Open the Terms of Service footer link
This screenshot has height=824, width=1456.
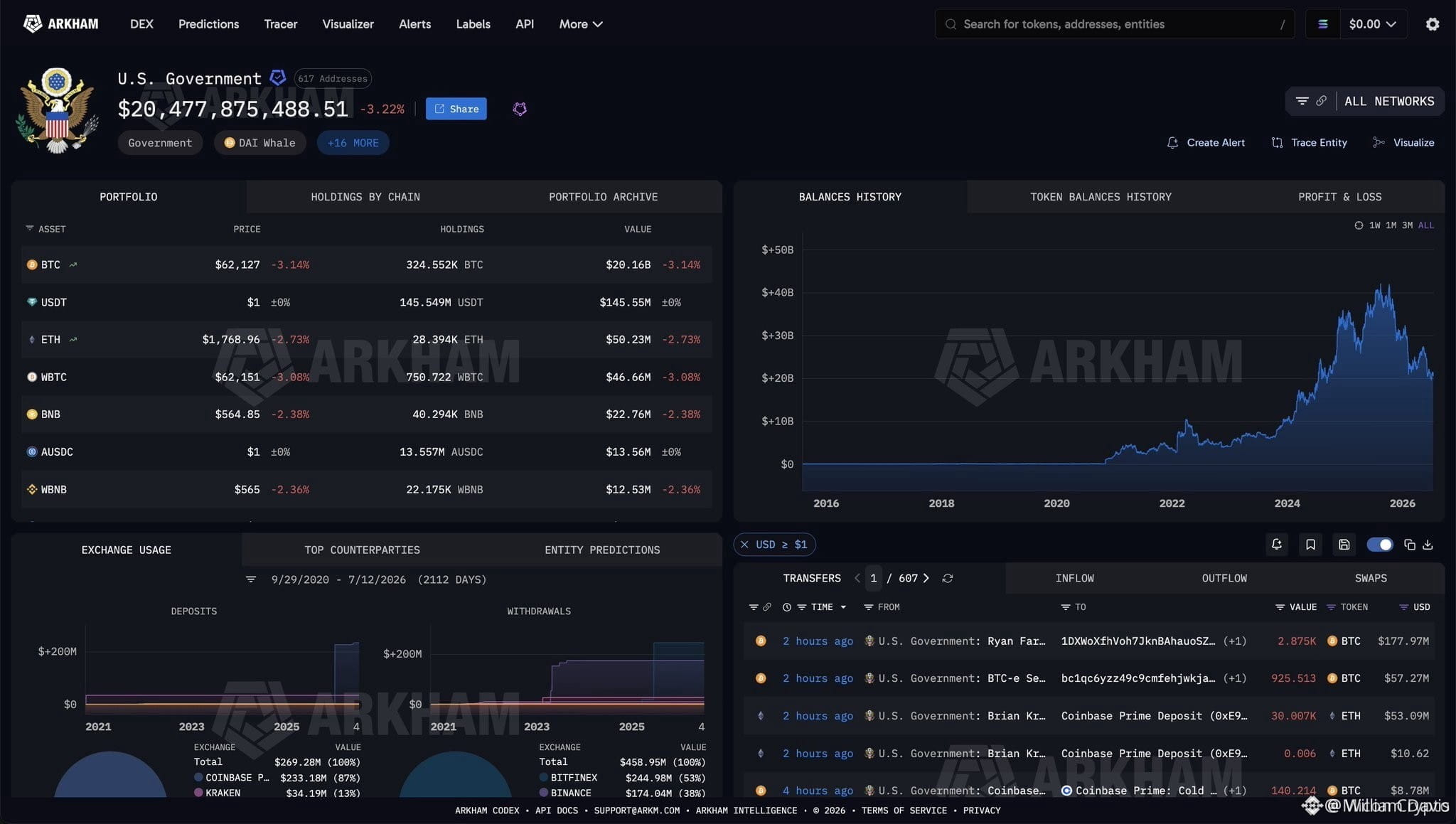[904, 810]
